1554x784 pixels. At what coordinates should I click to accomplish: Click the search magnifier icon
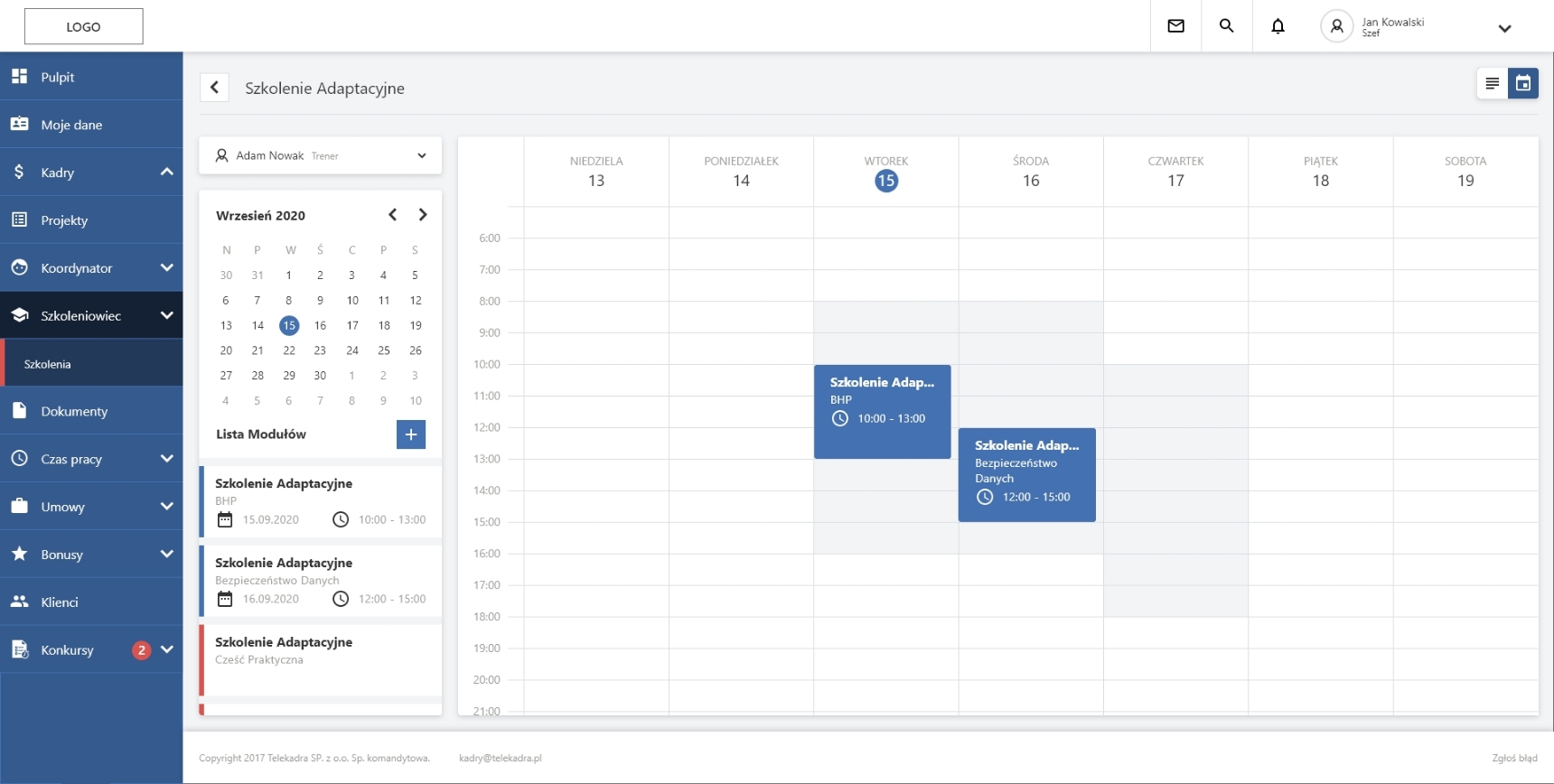(1226, 26)
